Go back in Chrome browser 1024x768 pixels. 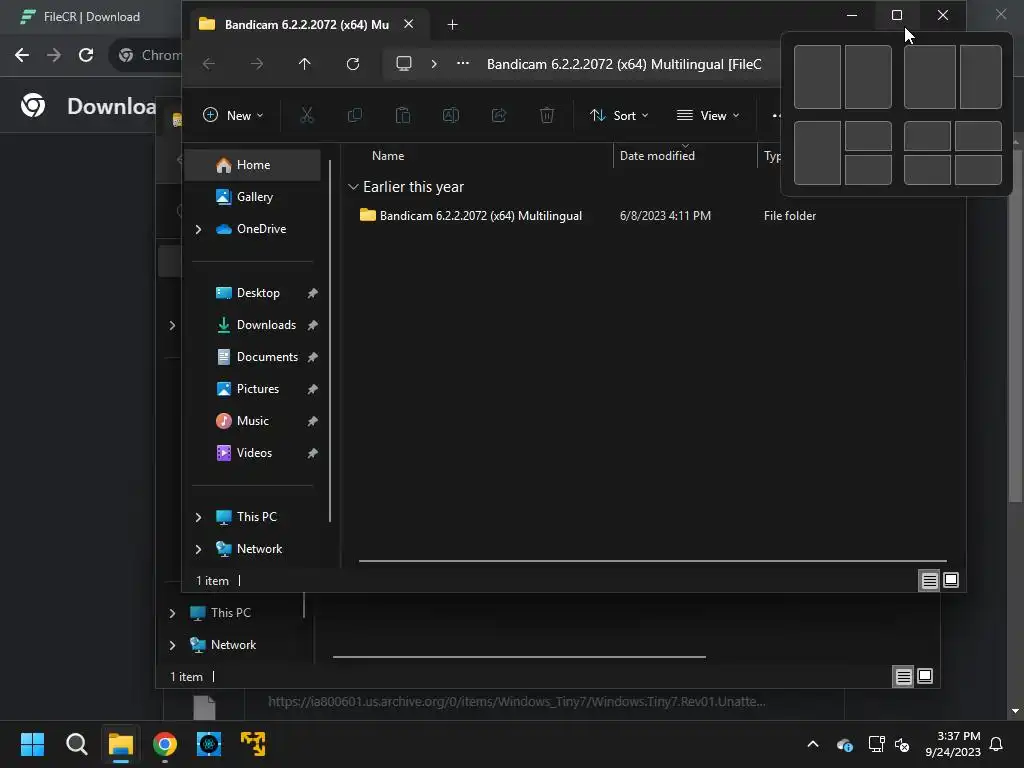coord(22,55)
